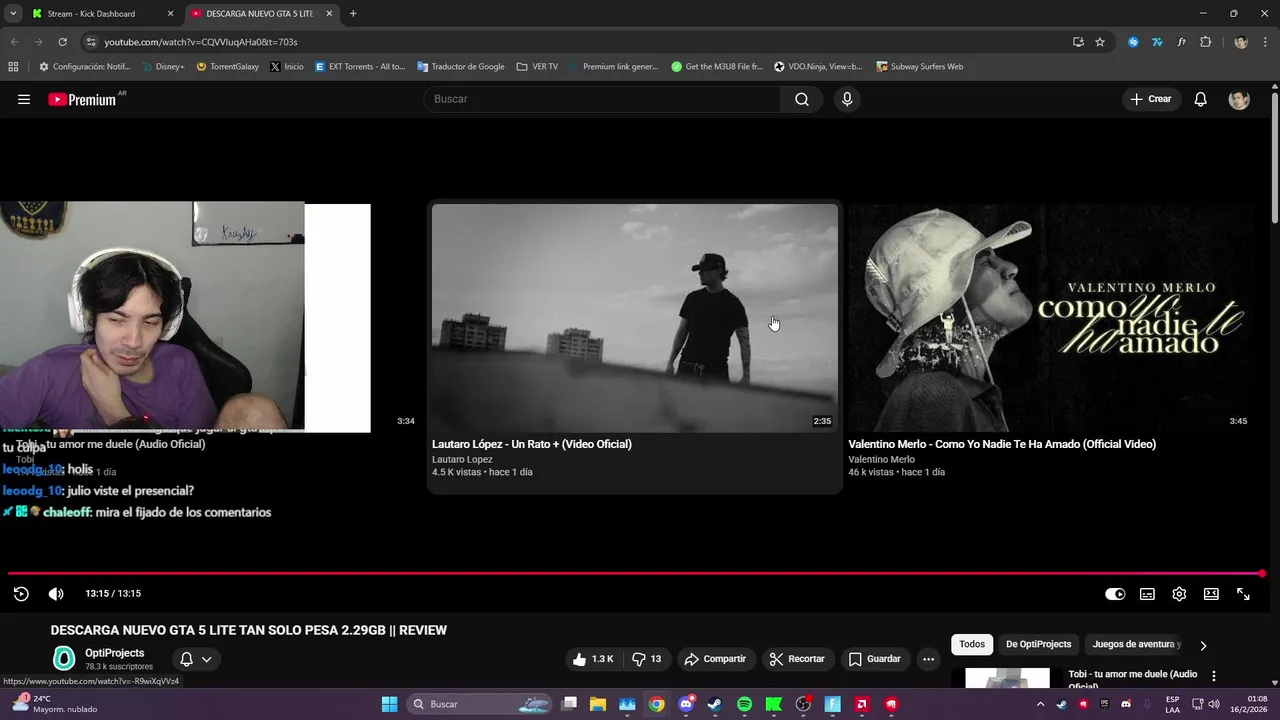The image size is (1280, 720).
Task: Save the video with Guardar
Action: pos(874,659)
